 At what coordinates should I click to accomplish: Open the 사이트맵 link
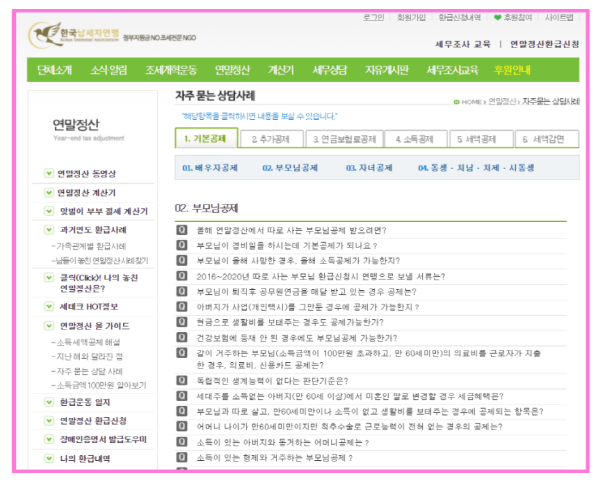tap(559, 18)
